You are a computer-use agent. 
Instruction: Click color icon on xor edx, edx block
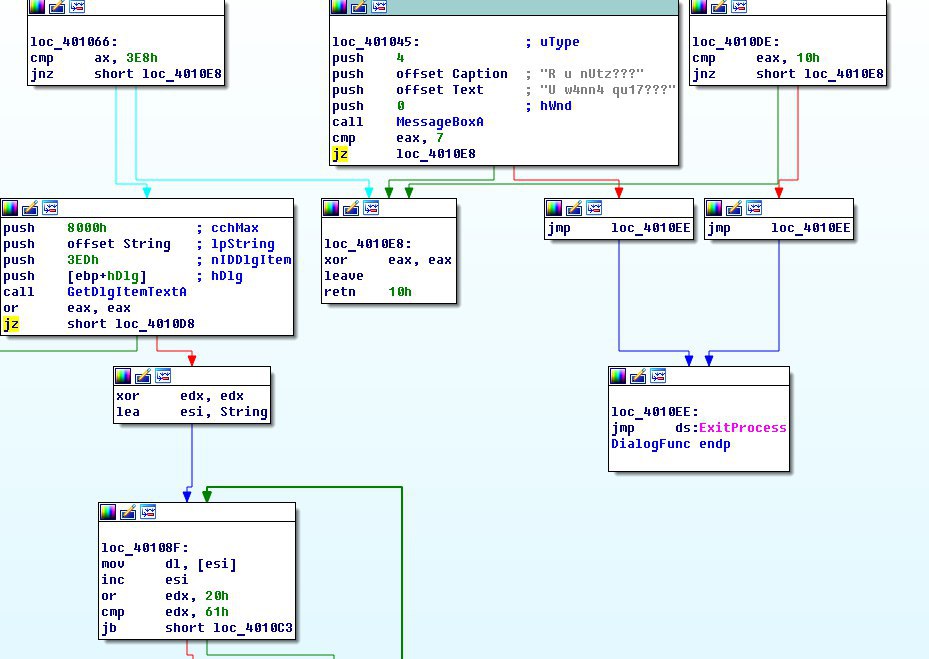click(123, 376)
